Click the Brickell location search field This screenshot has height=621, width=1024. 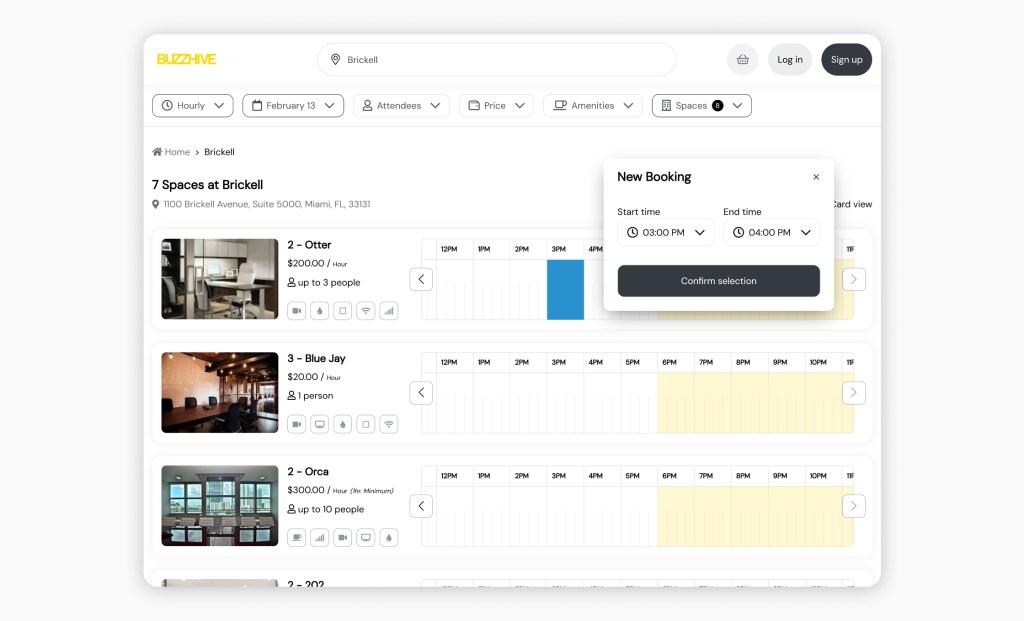point(496,59)
